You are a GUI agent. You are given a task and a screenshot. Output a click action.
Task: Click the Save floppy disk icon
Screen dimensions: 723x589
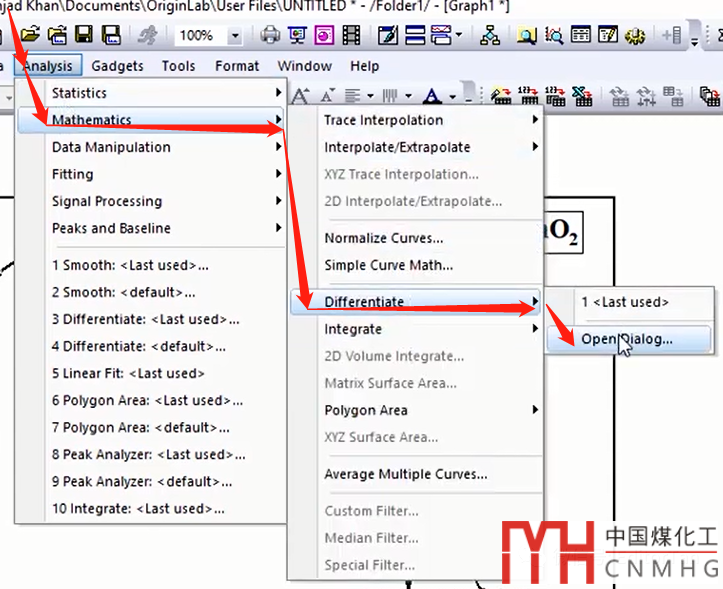click(x=84, y=35)
